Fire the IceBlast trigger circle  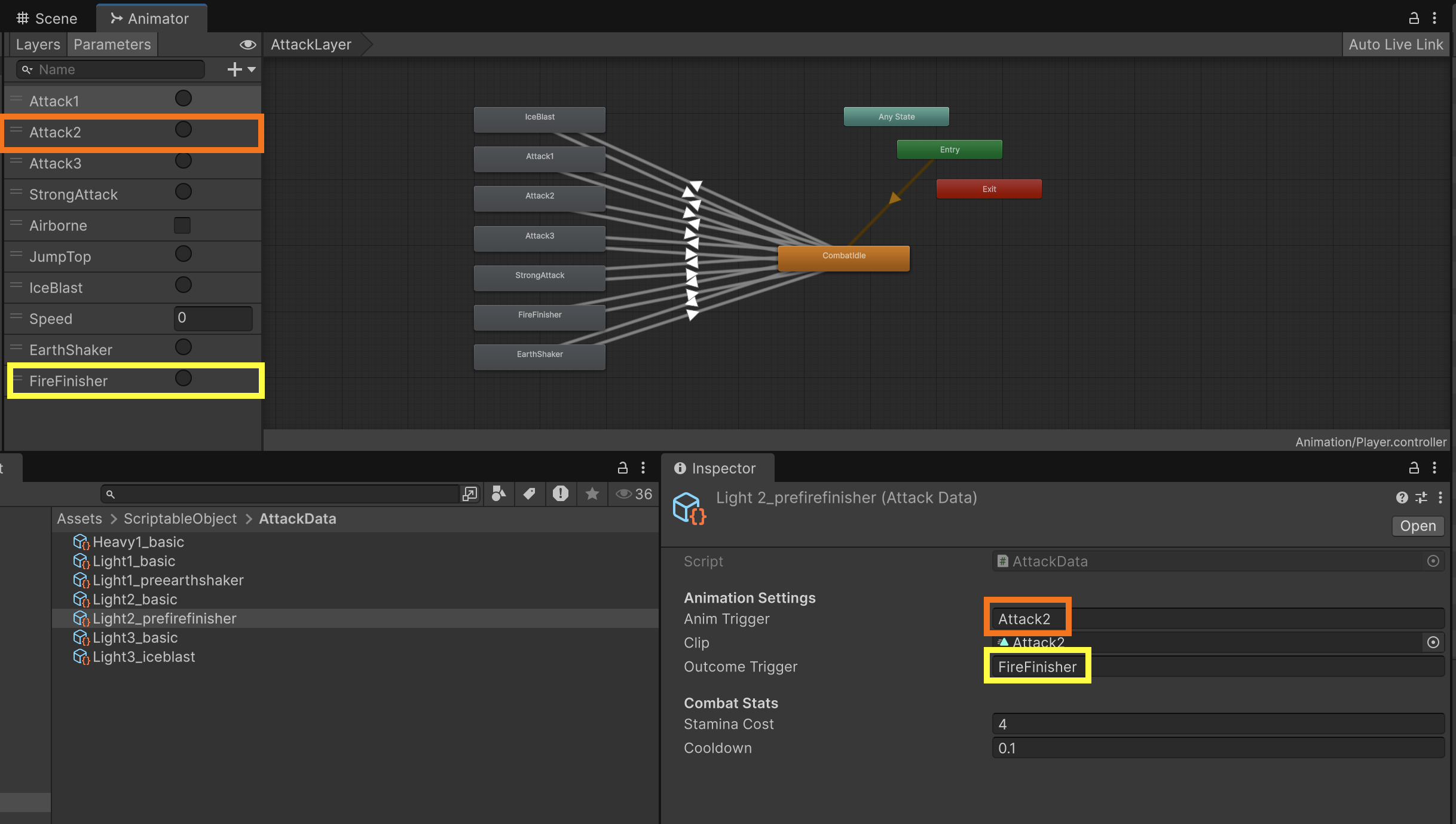tap(183, 285)
